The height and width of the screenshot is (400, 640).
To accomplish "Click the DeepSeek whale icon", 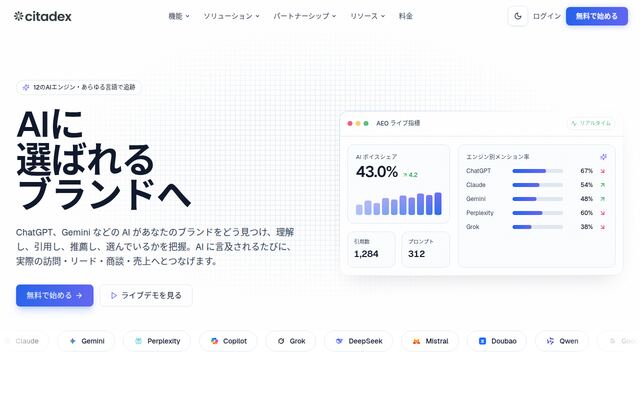I will 339,341.
